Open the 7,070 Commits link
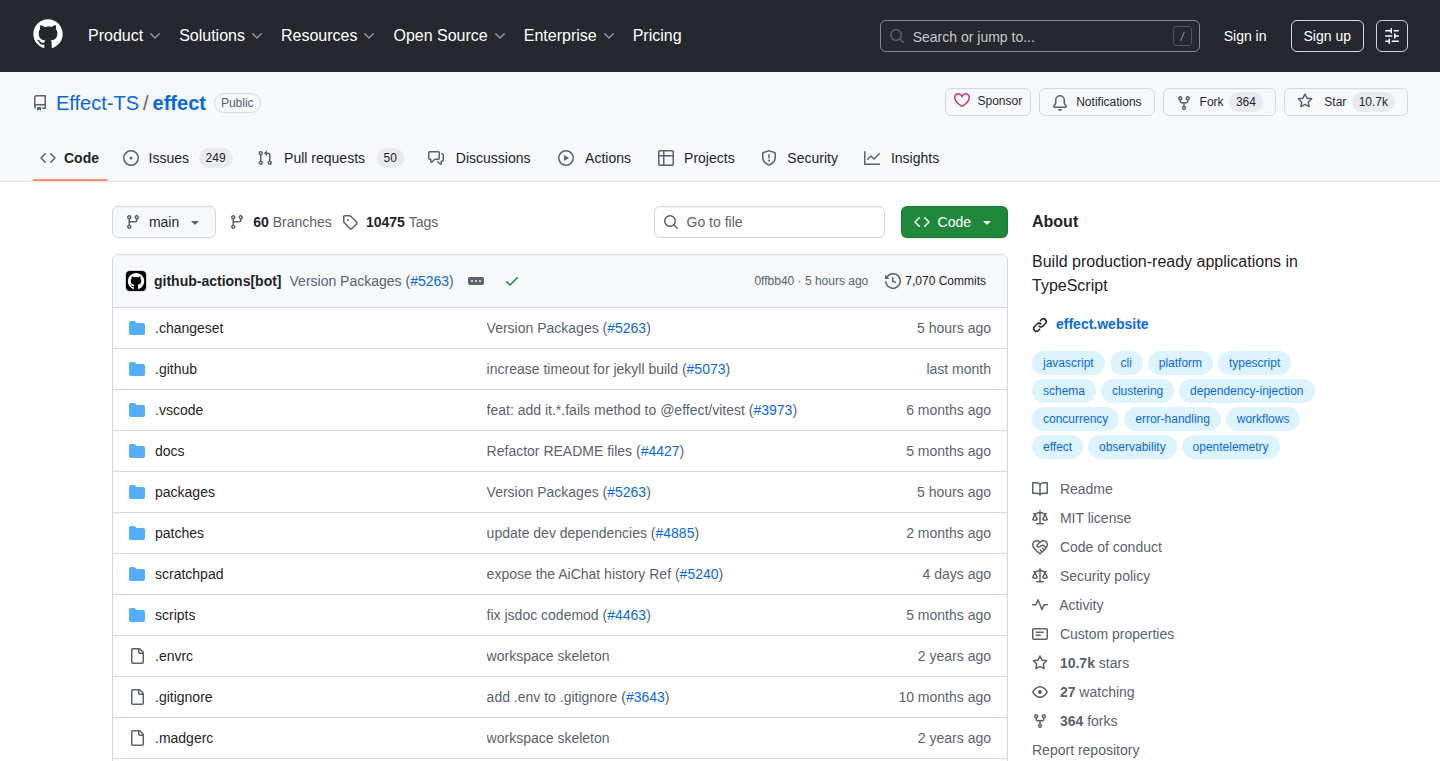 936,281
